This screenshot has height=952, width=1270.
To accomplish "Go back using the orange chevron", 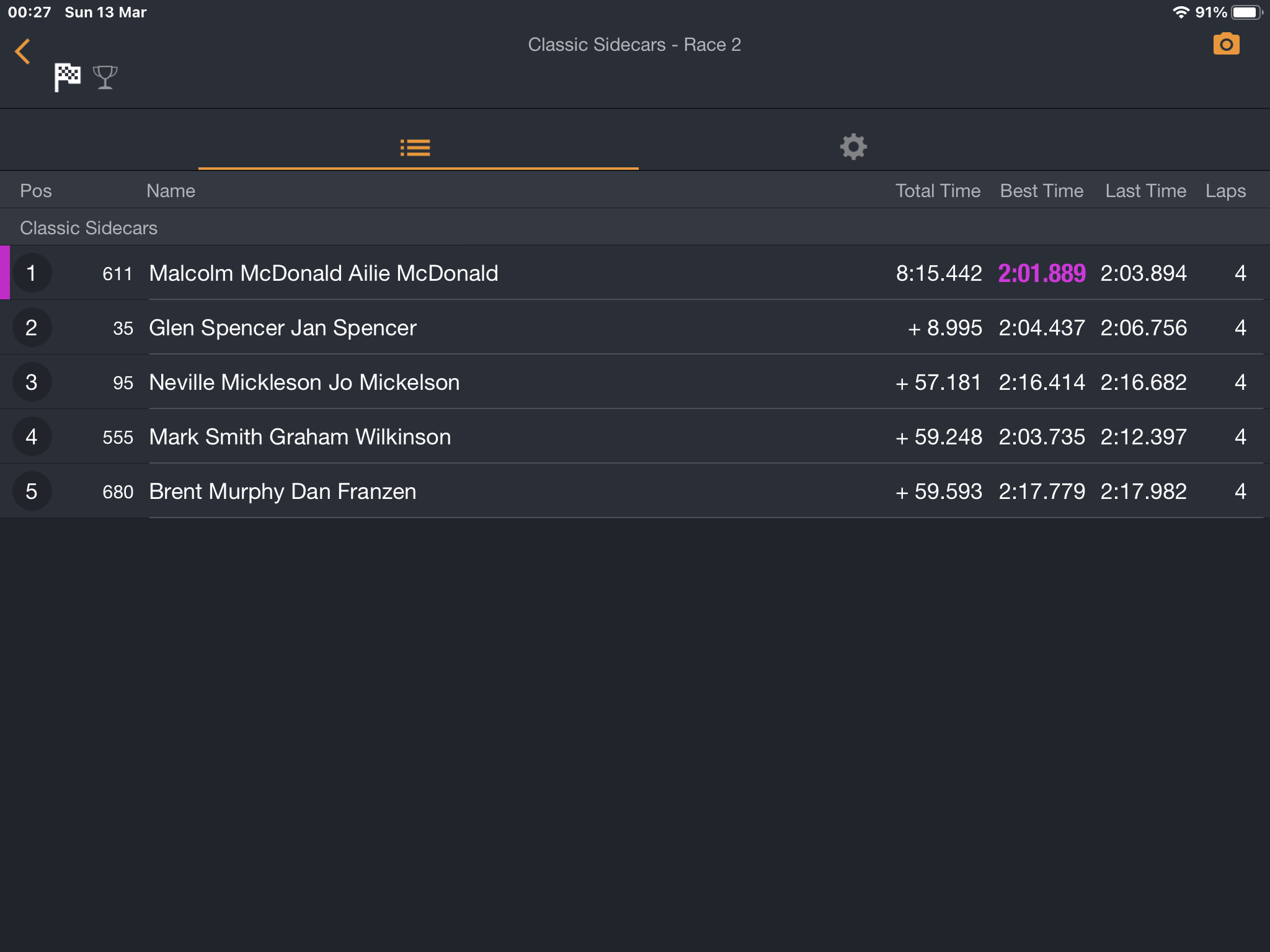I will pyautogui.click(x=23, y=51).
